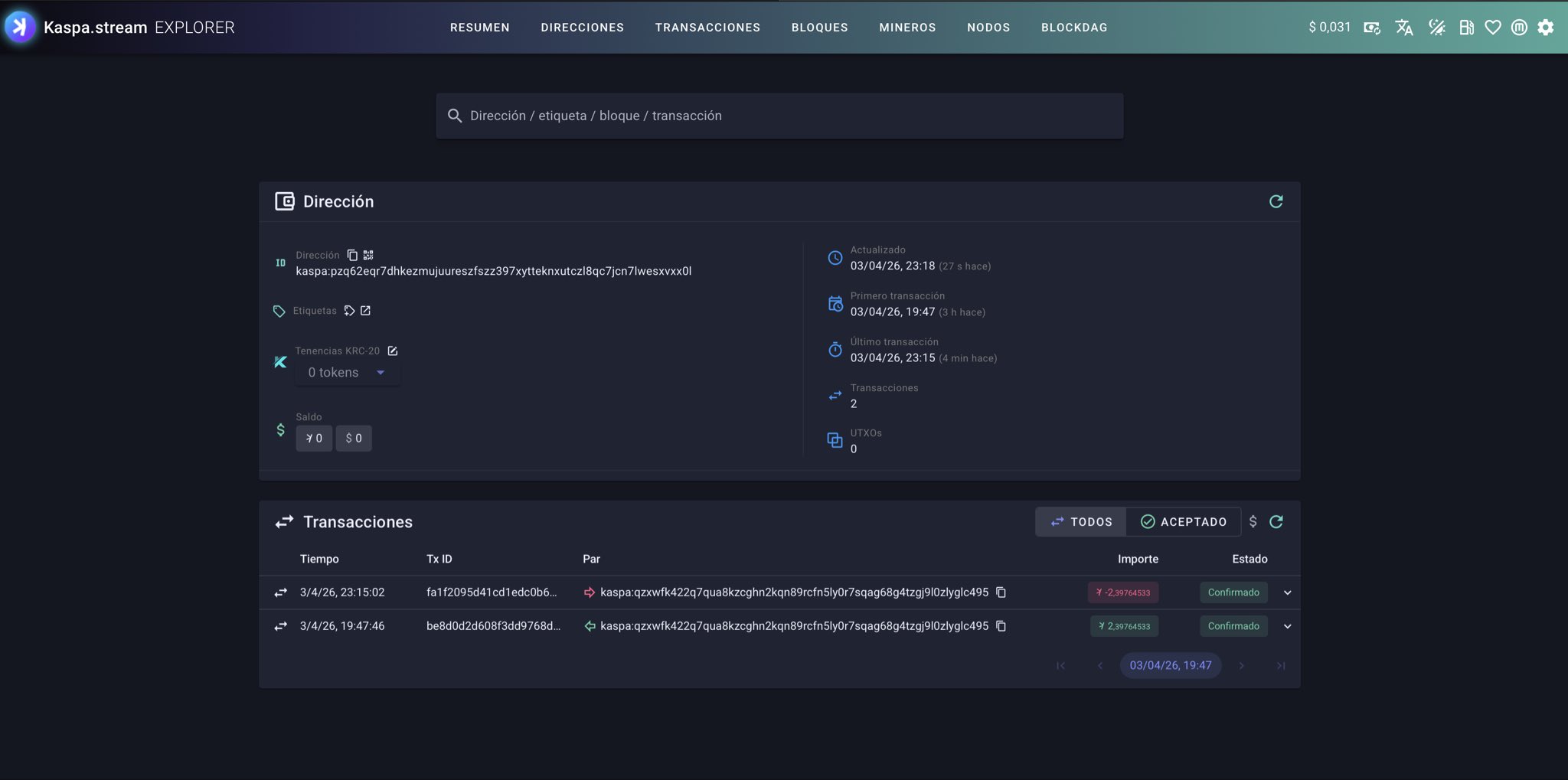This screenshot has width=1568, height=780.
Task: Open the MINEROS menu item
Action: tap(907, 28)
